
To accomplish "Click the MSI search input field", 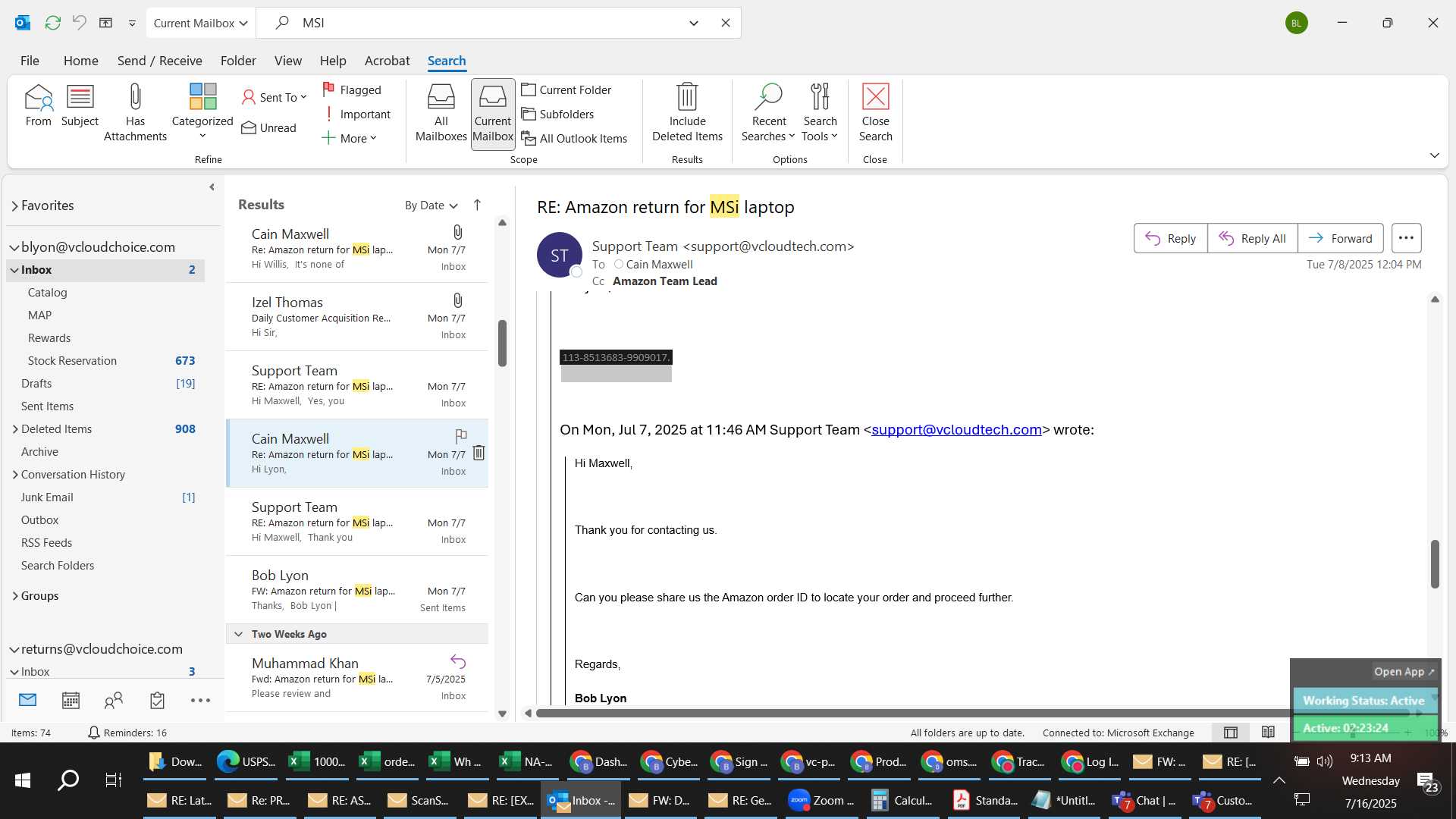I will (485, 23).
